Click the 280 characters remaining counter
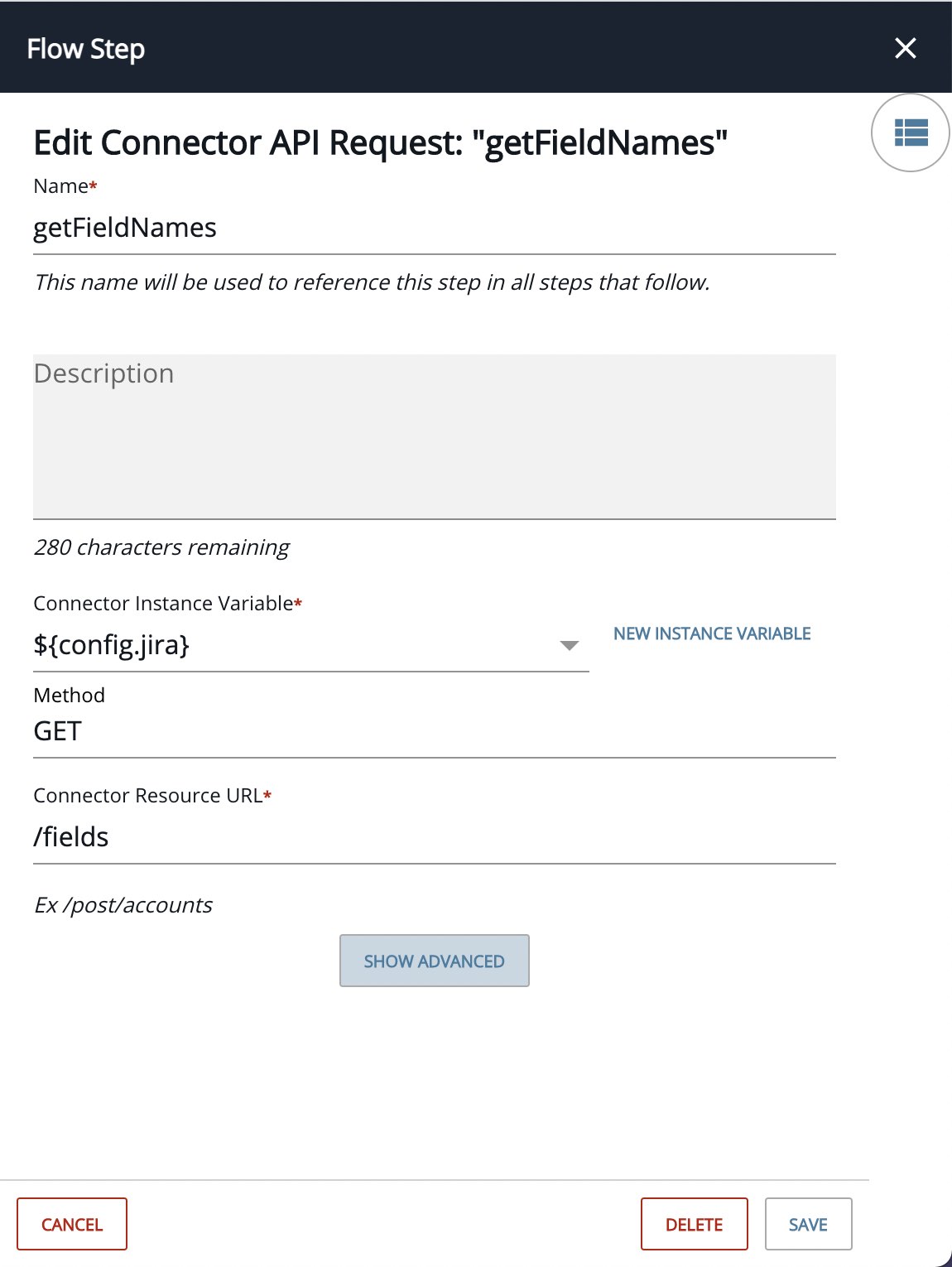Image resolution: width=952 pixels, height=1267 pixels. [x=161, y=547]
